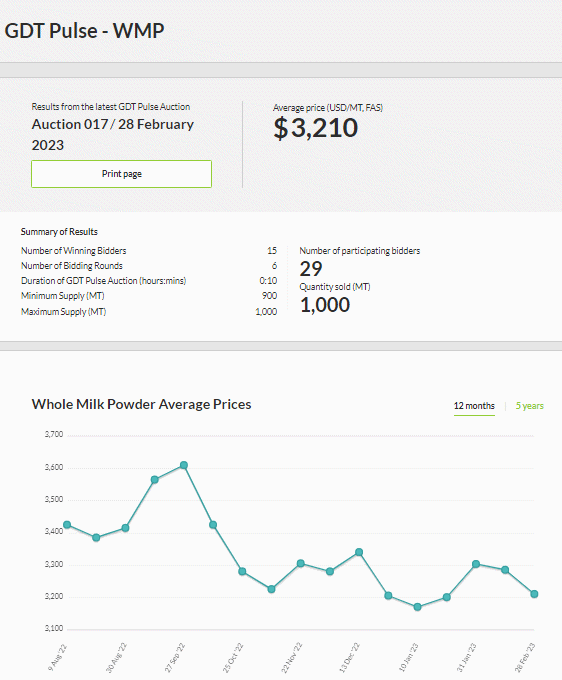Click the large quantity sold value 1,000
The image size is (562, 680).
click(x=325, y=305)
